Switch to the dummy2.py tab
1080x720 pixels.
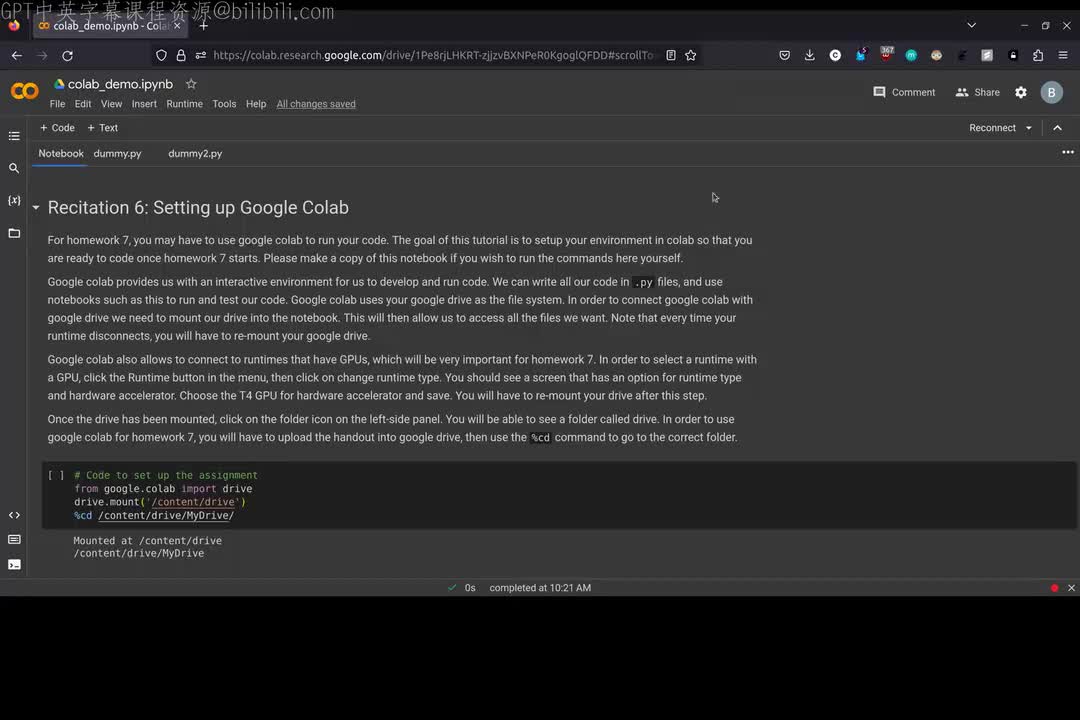click(195, 154)
